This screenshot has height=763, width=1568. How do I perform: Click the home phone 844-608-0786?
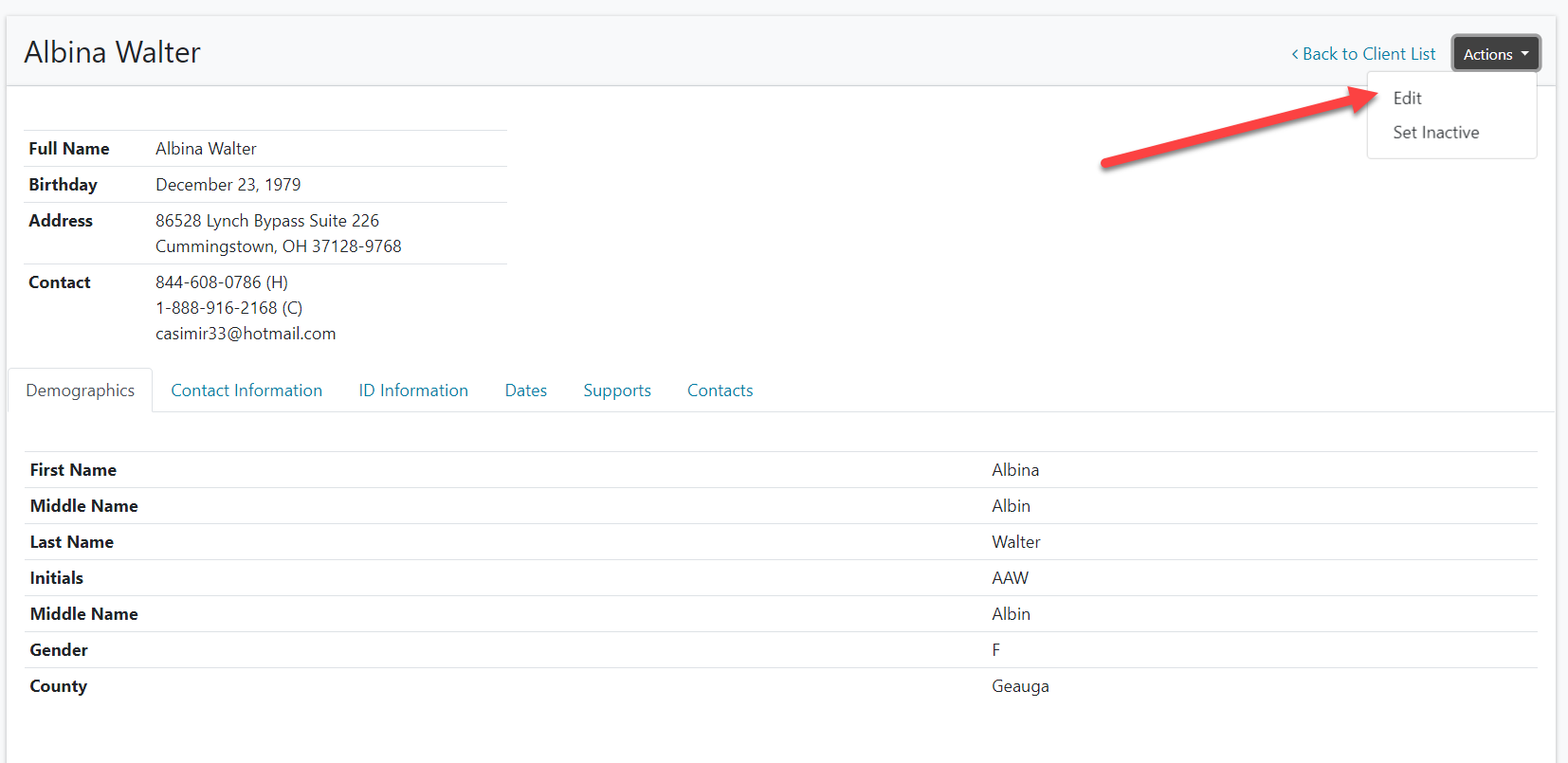(209, 282)
